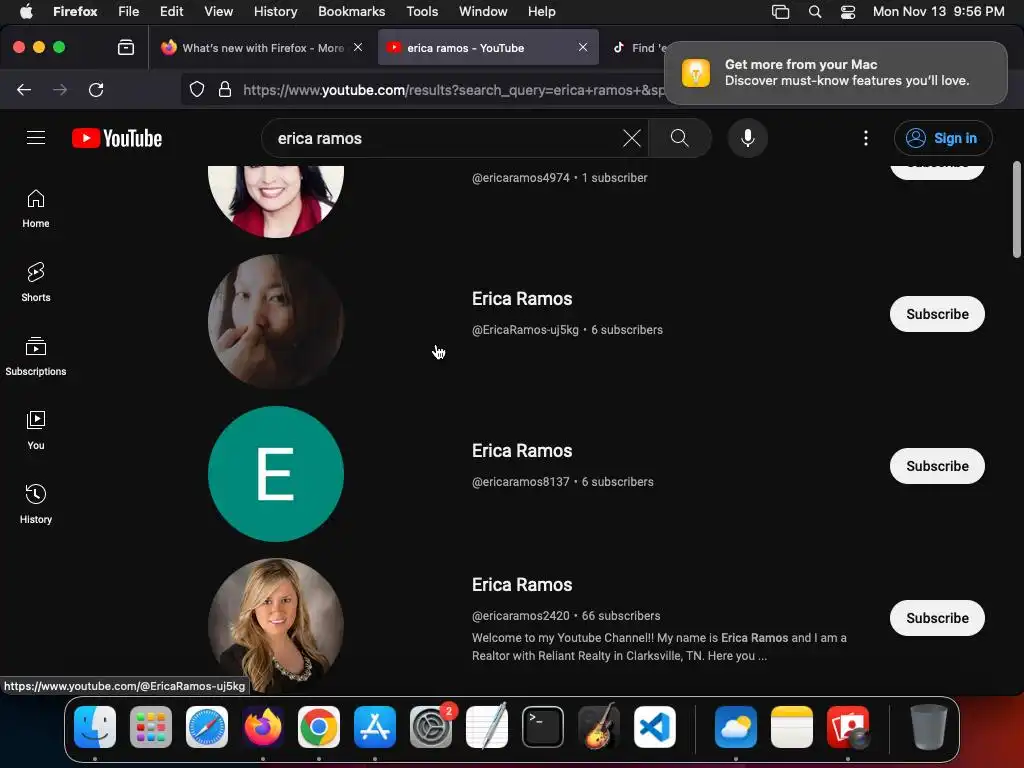Open Firefox View icon in tab bar

click(126, 47)
